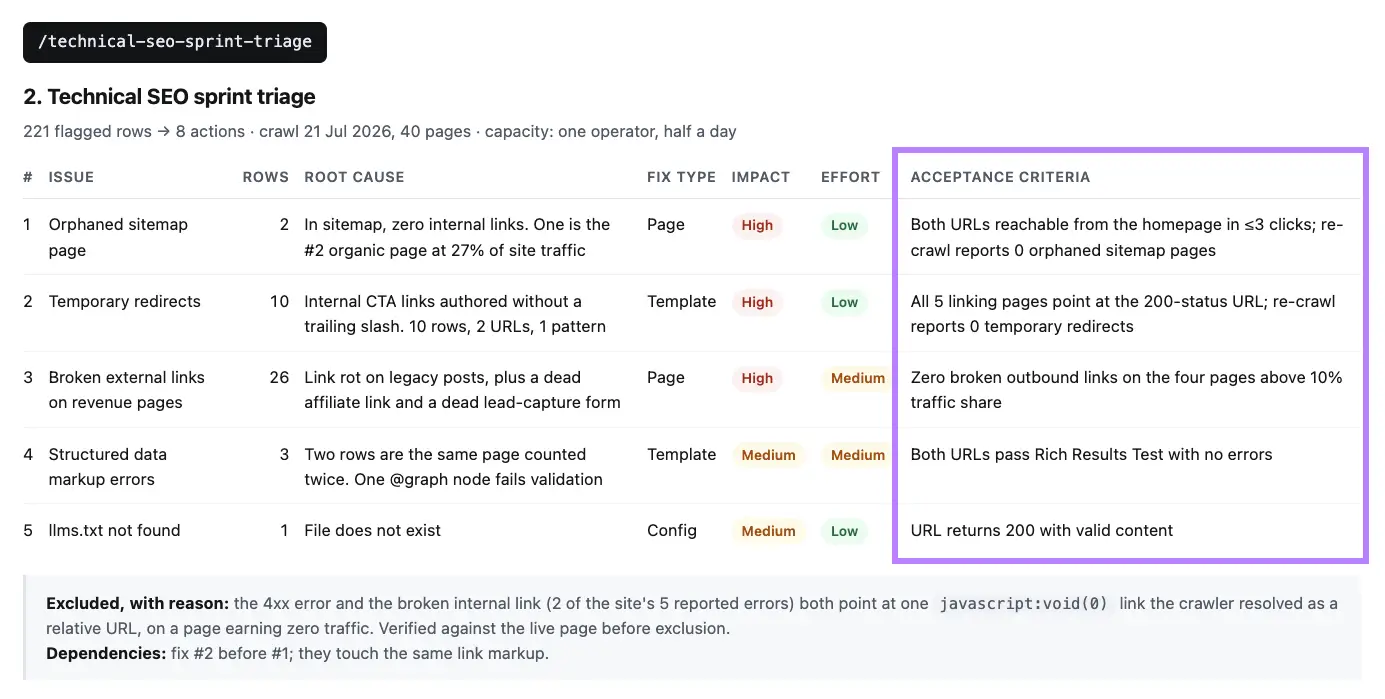Click the "Temporary redirects" issue cell
Viewport: 1385px width, 699px height.
(x=125, y=301)
